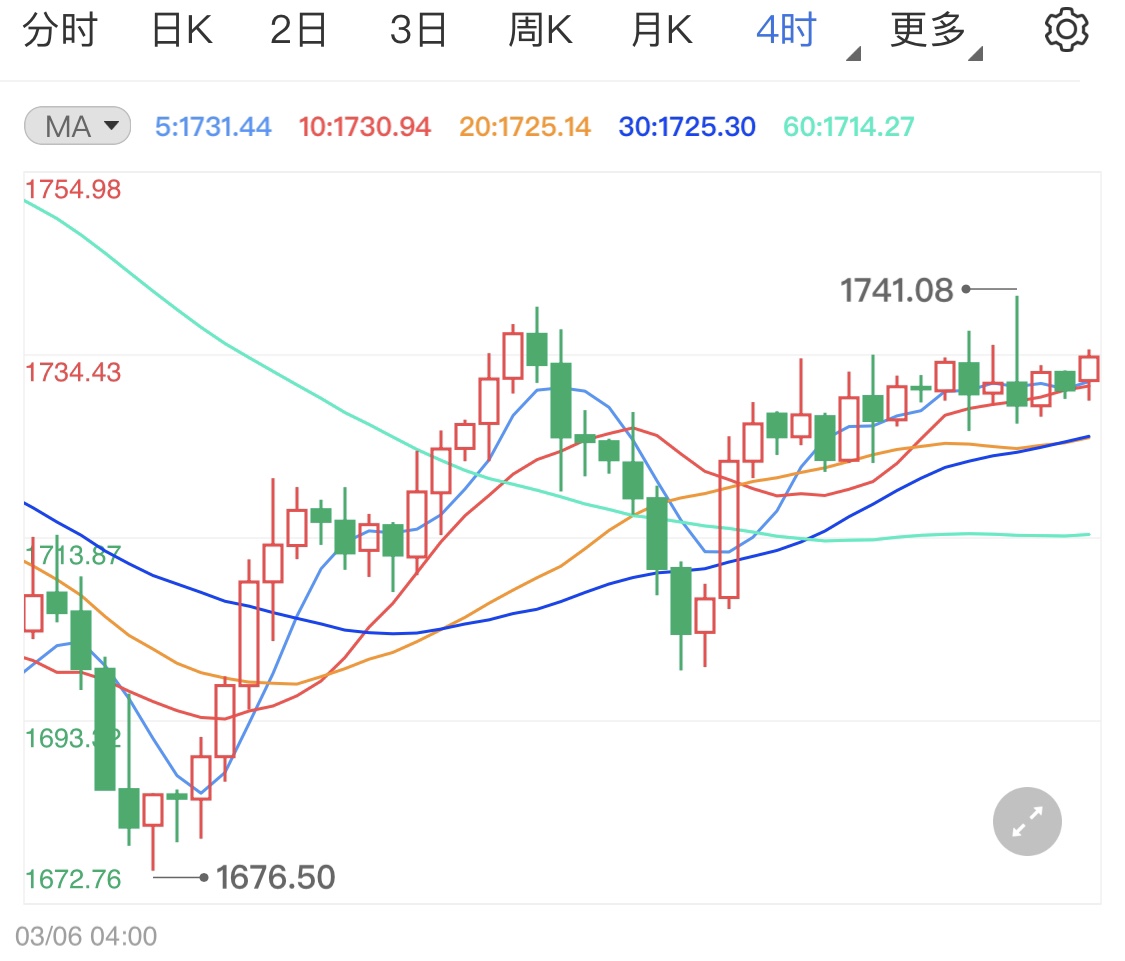Select 月K monthly candlestick tab
Screen dimensions: 1125x961
coord(661,31)
